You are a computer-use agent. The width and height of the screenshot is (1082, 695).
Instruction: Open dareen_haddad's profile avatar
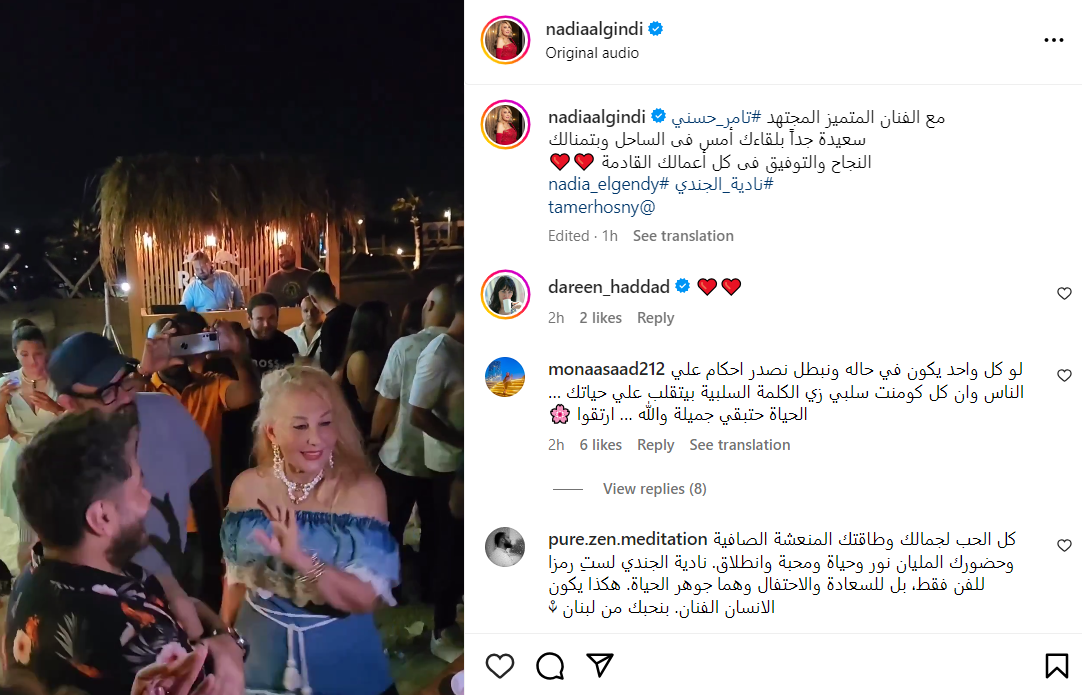coord(505,295)
